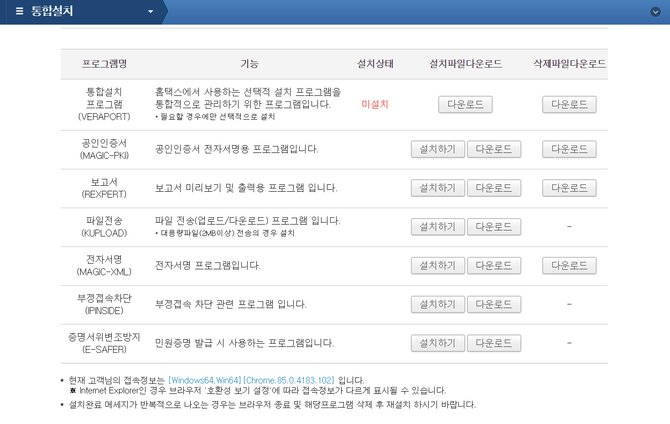
Task: Download the MAGIC-PKI install file
Action: pyautogui.click(x=493, y=149)
